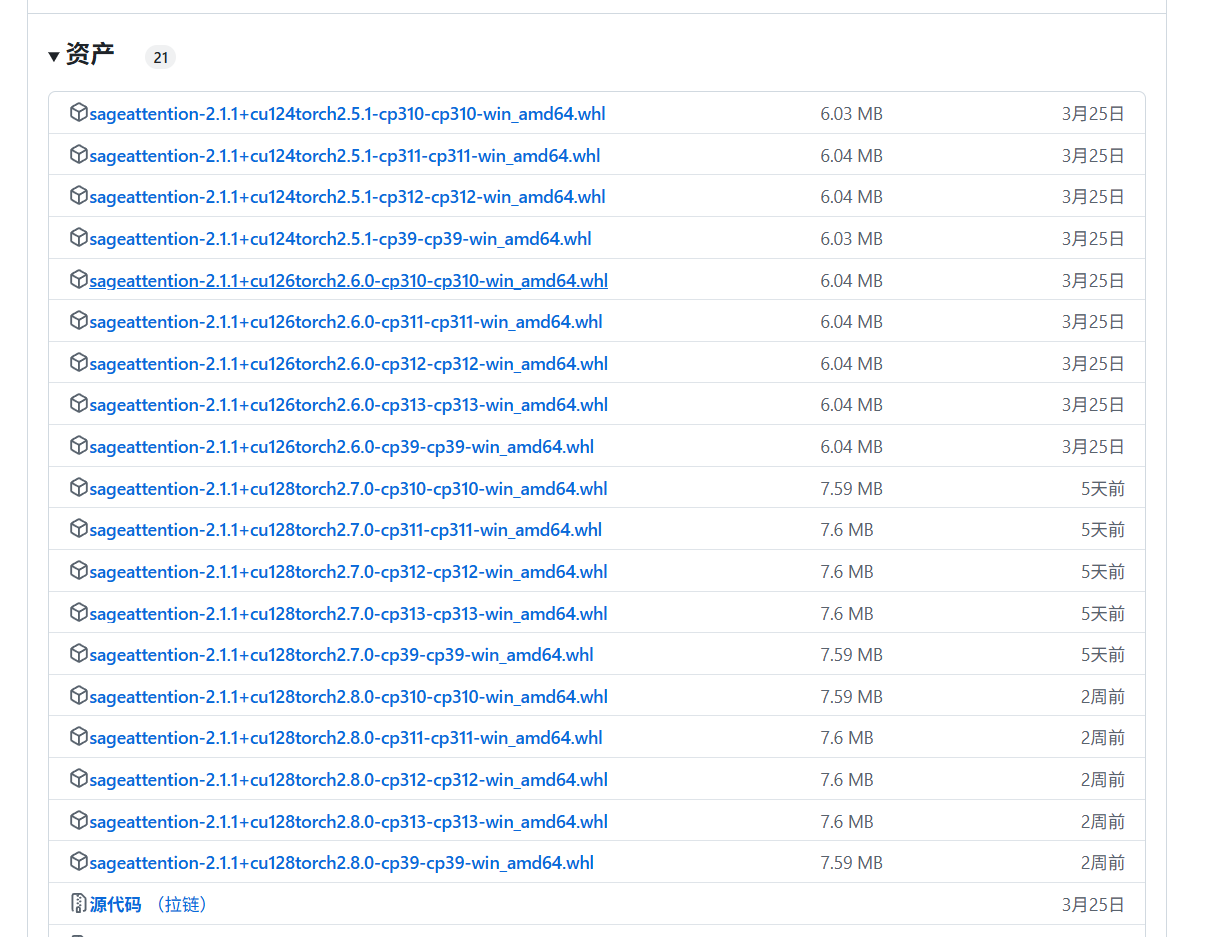Click package icon beside cu128torch2.8.0-cp312 wheel
This screenshot has width=1232, height=937.
(x=79, y=779)
